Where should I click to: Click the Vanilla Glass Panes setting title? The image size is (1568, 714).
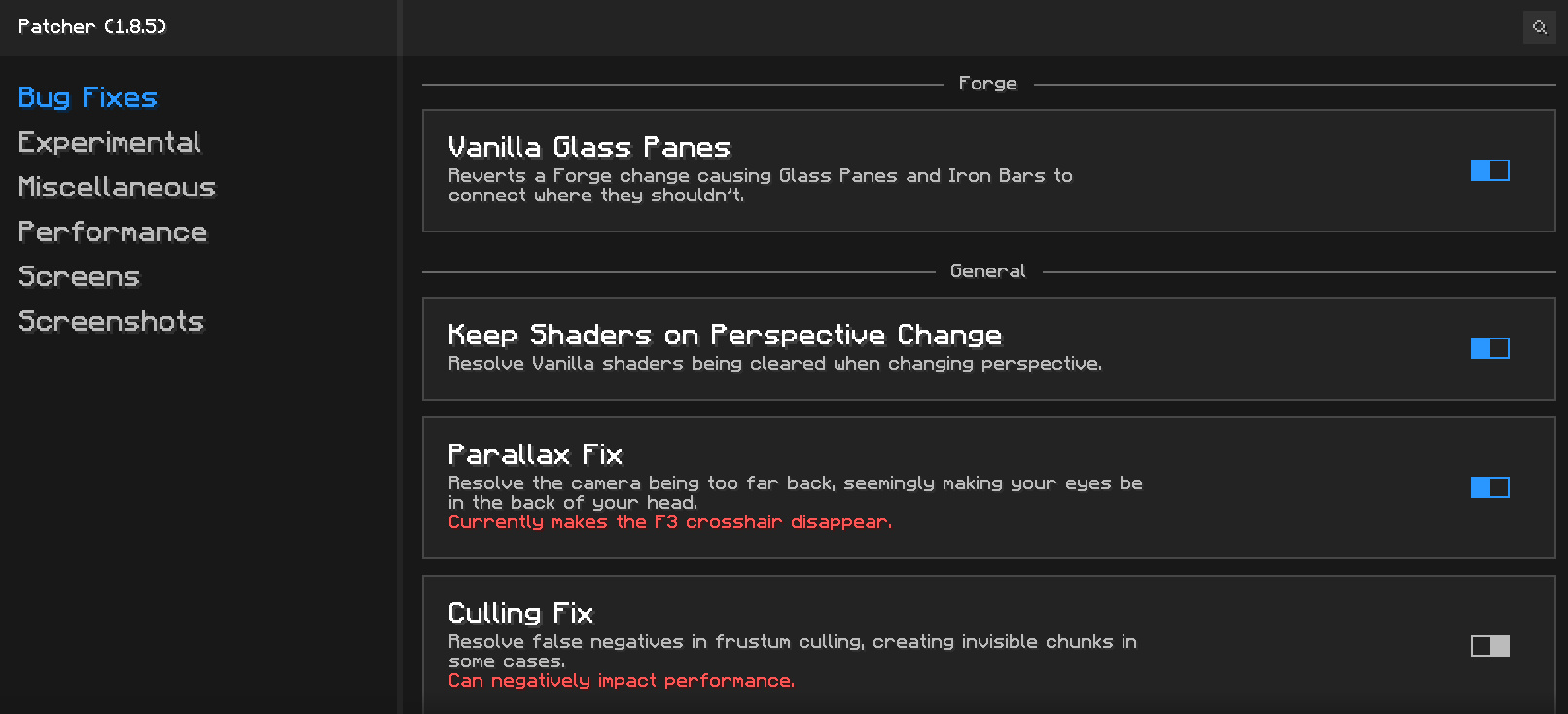pos(588,147)
